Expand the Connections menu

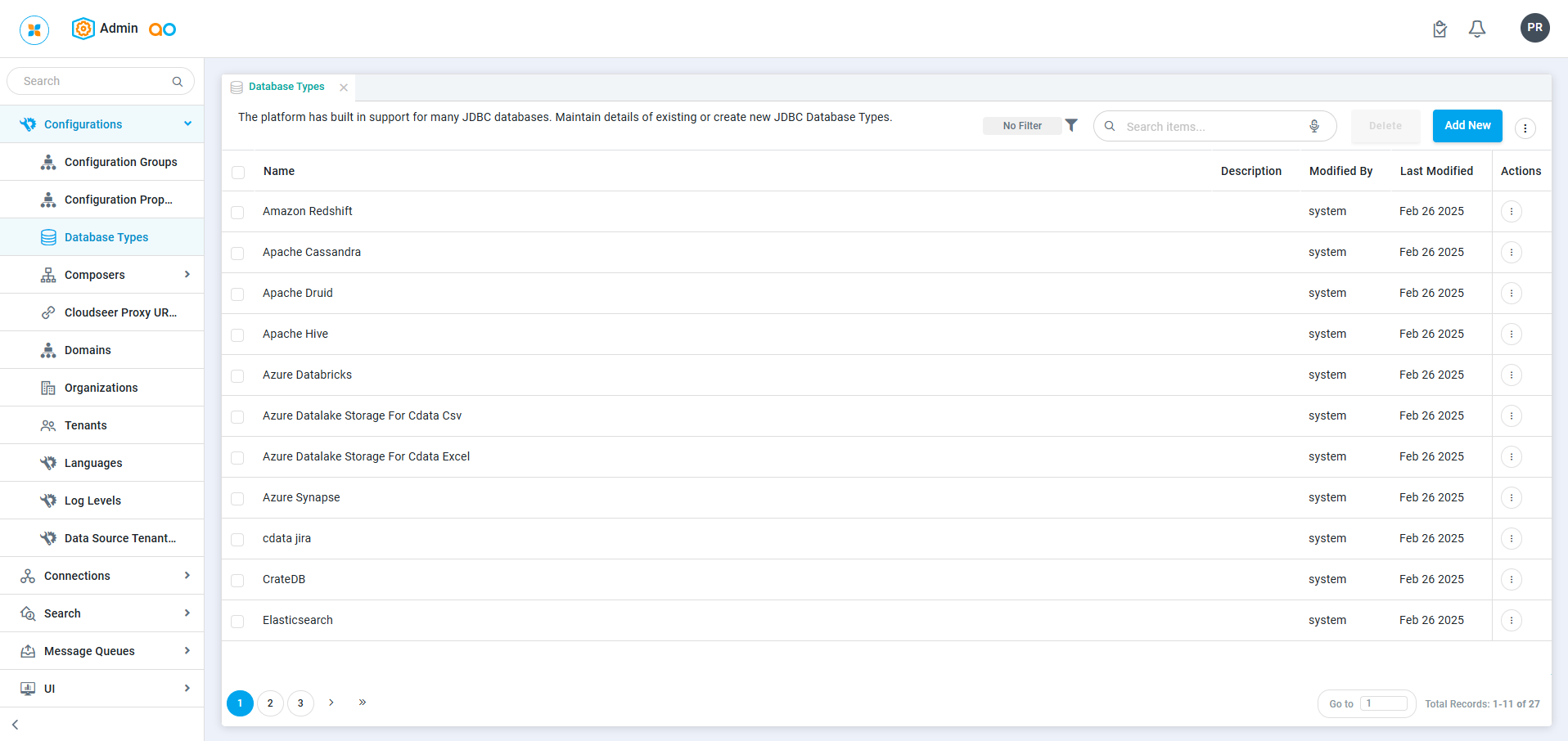[187, 576]
